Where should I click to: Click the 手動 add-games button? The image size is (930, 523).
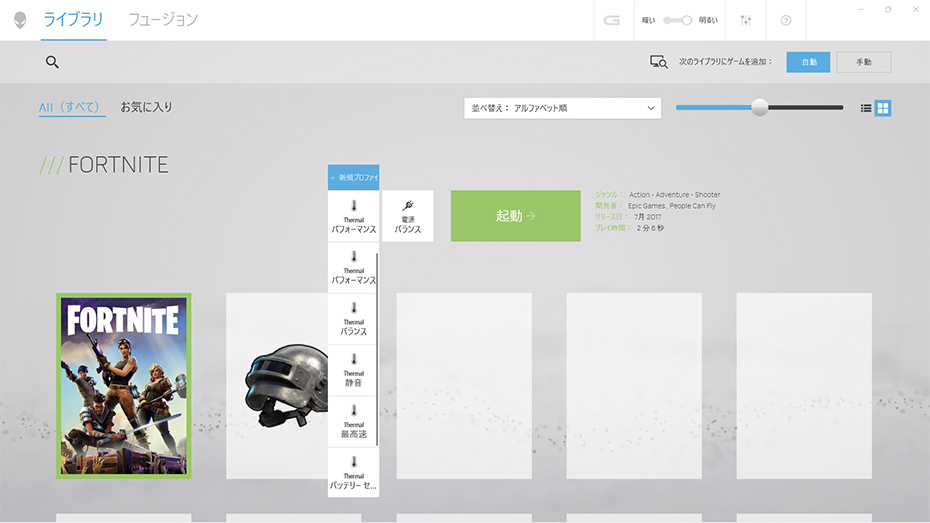(864, 62)
